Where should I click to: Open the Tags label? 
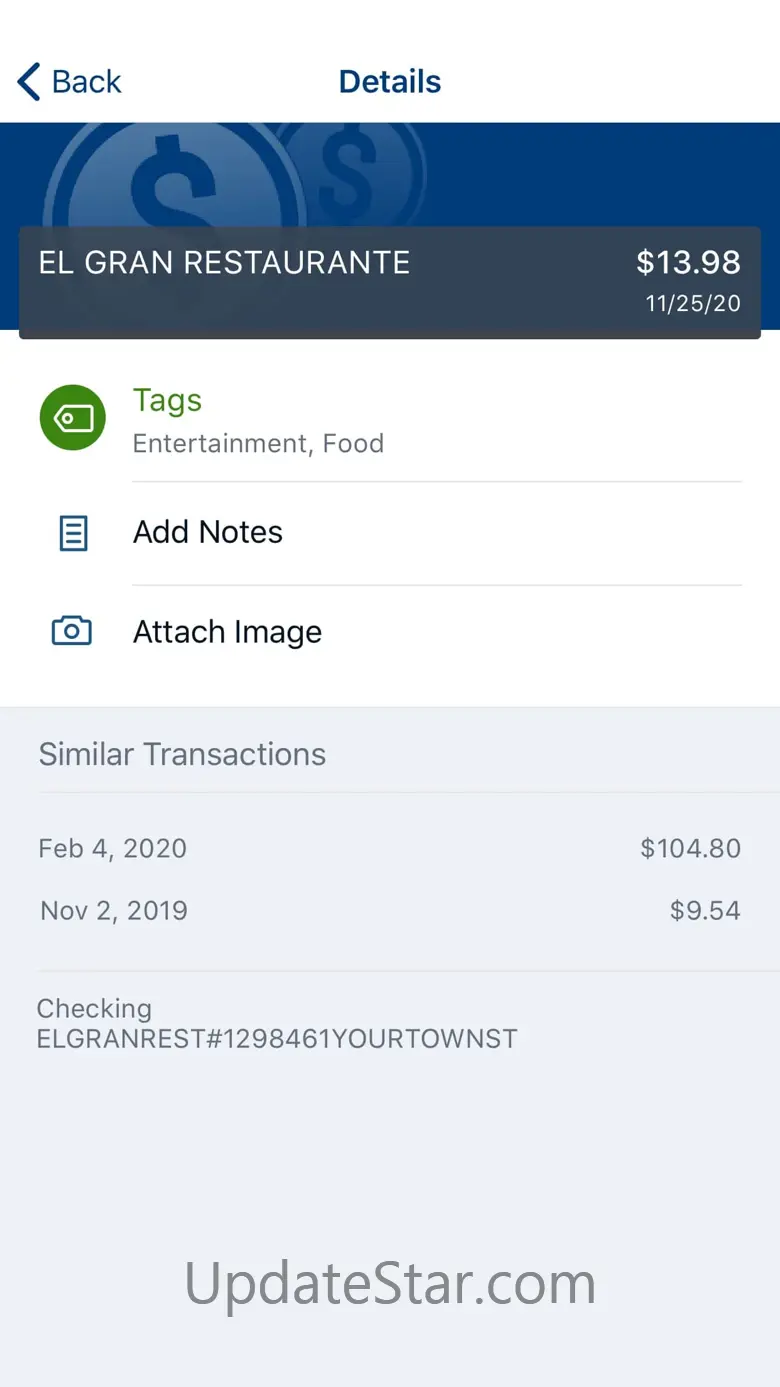168,400
